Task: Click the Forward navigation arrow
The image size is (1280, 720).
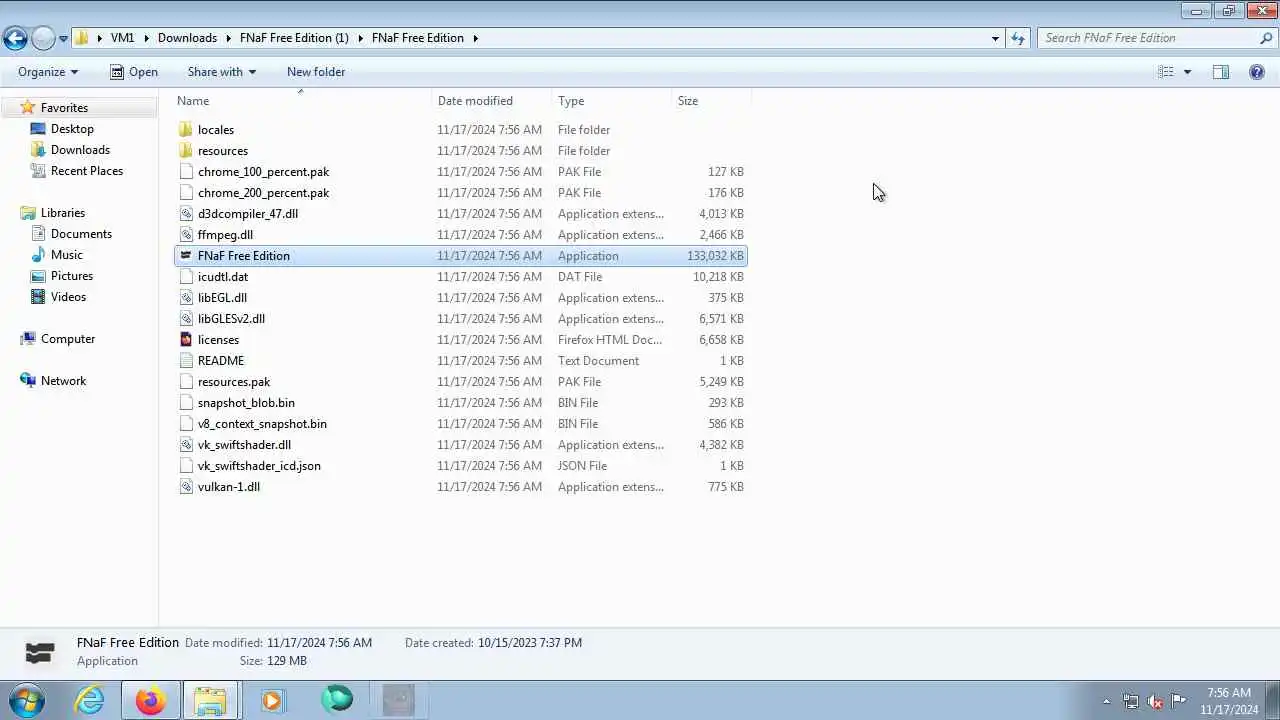Action: (43, 38)
